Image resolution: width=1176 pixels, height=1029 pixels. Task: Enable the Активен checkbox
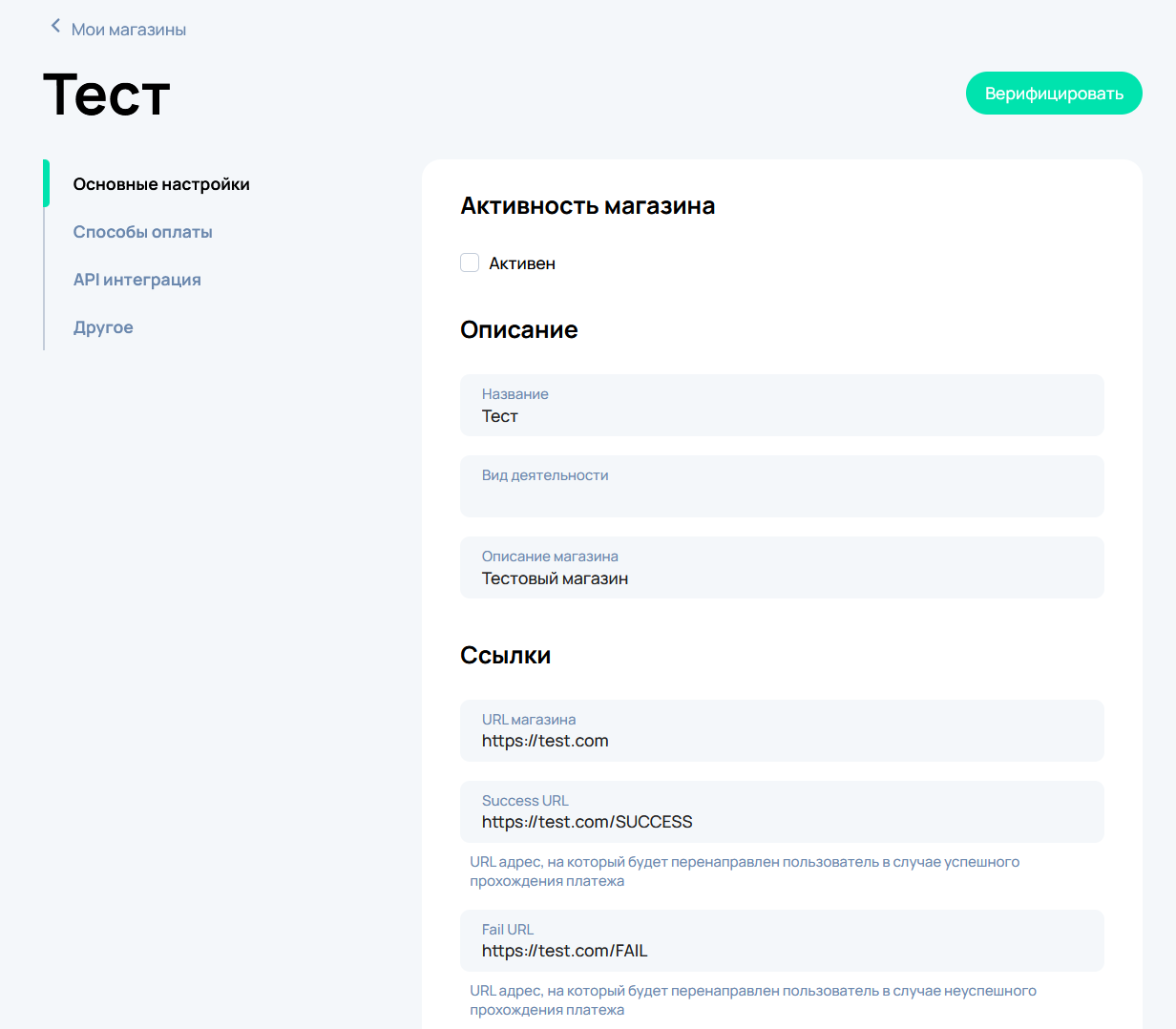(x=470, y=262)
